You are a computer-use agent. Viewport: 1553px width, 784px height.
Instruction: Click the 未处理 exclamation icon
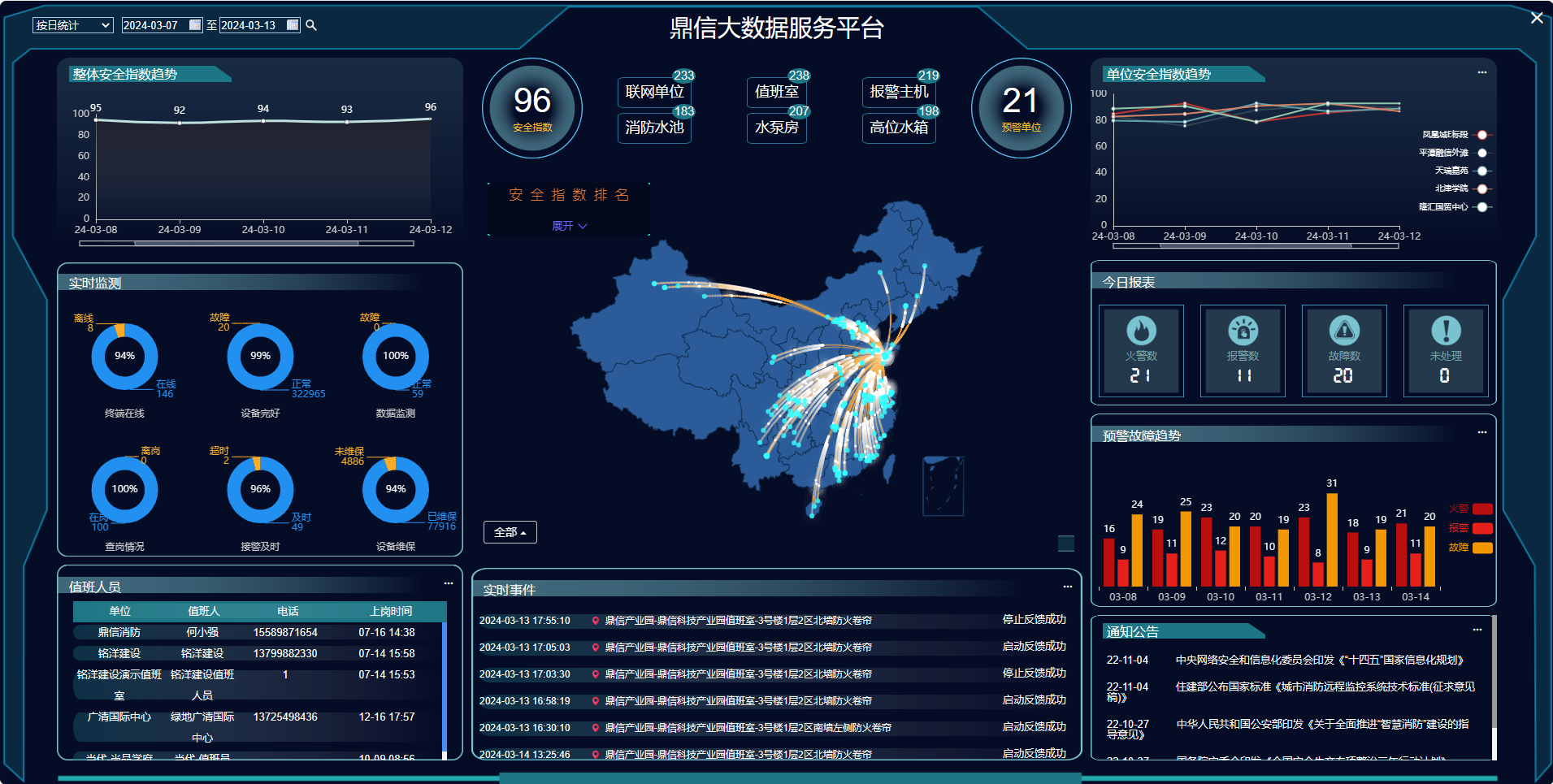(x=1446, y=331)
